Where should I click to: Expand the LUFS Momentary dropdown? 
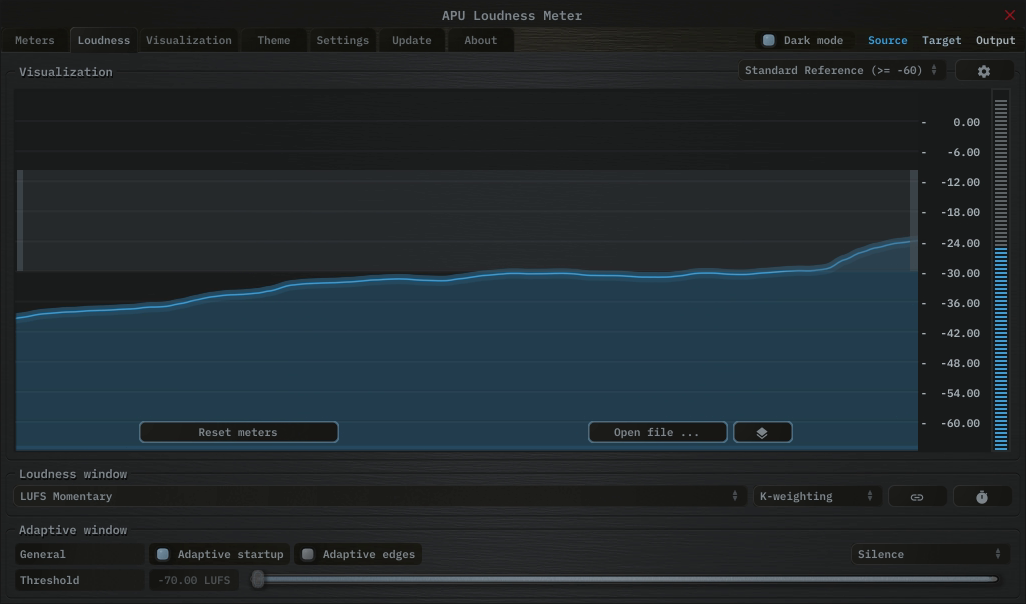(x=380, y=497)
